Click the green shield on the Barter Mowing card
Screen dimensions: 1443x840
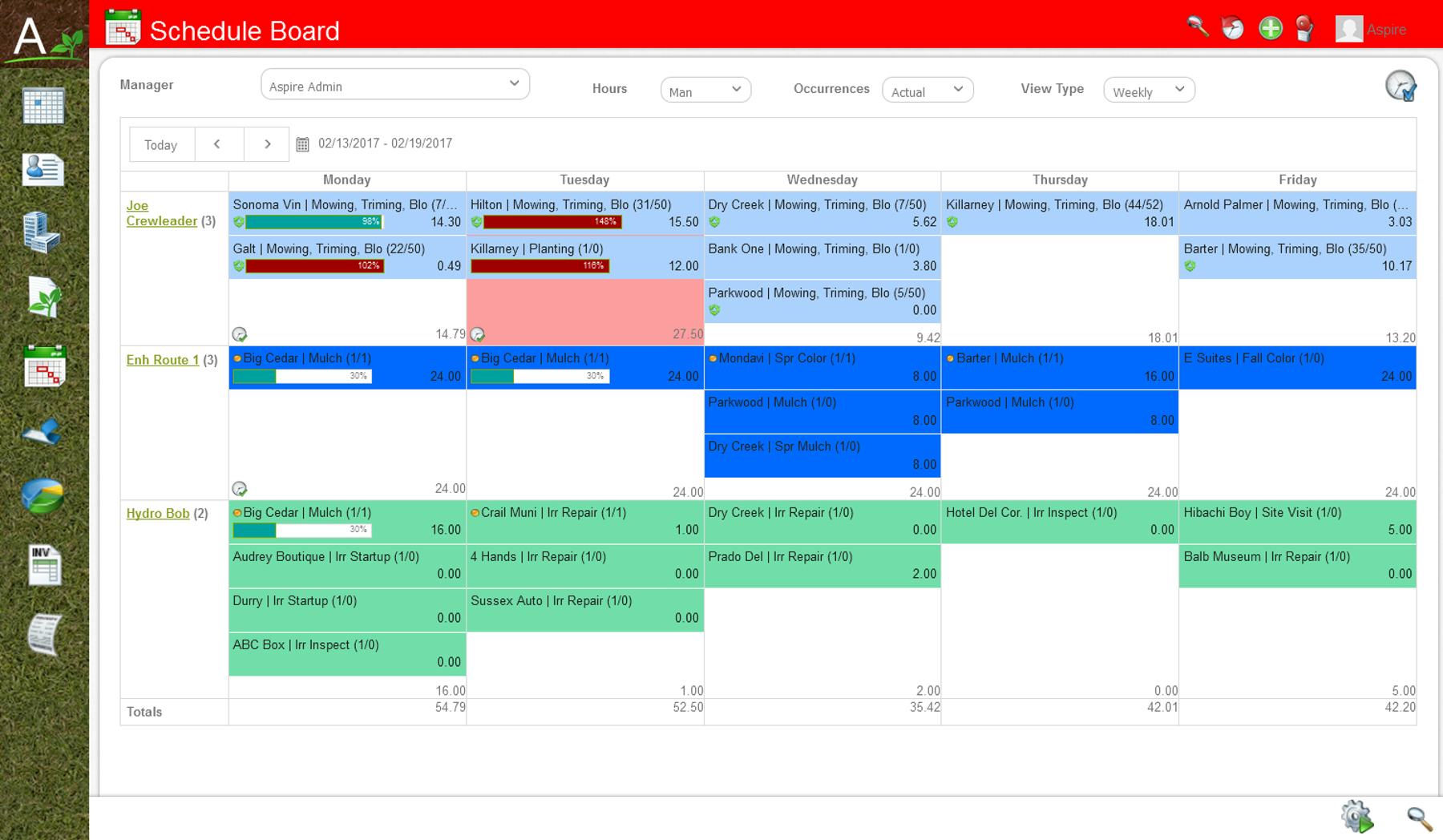click(1190, 266)
